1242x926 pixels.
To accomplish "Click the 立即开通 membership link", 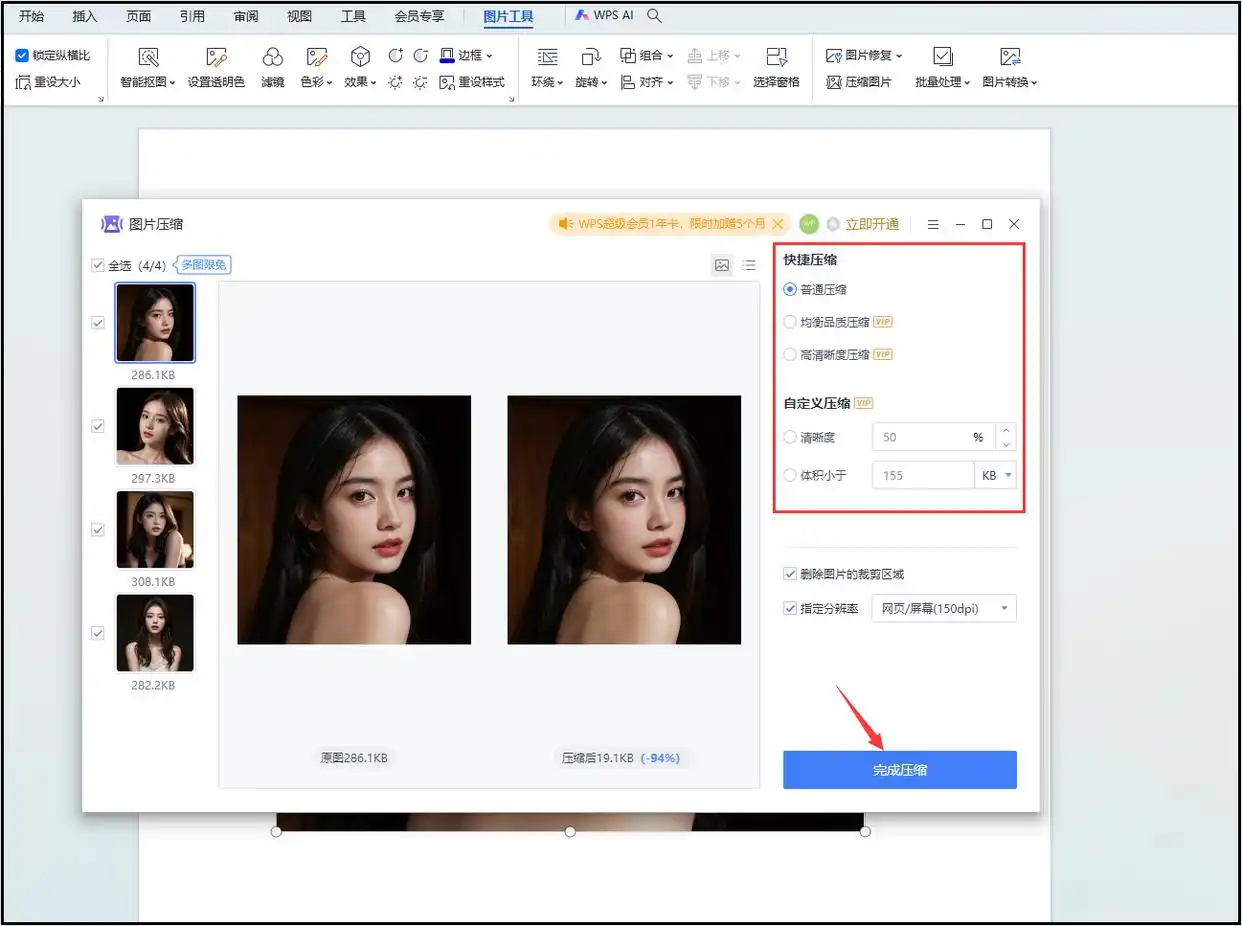I will (872, 224).
